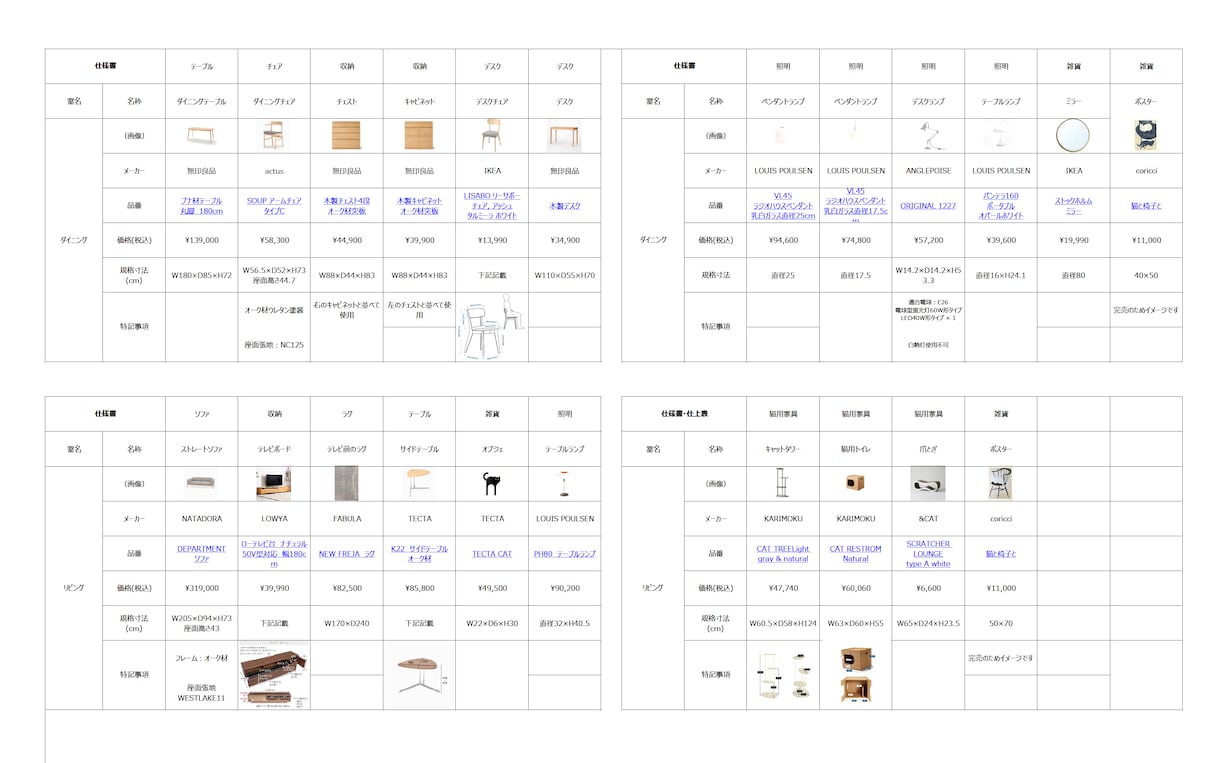
Task: Open the DEPARTMENT ソファ link
Action: pyautogui.click(x=201, y=554)
